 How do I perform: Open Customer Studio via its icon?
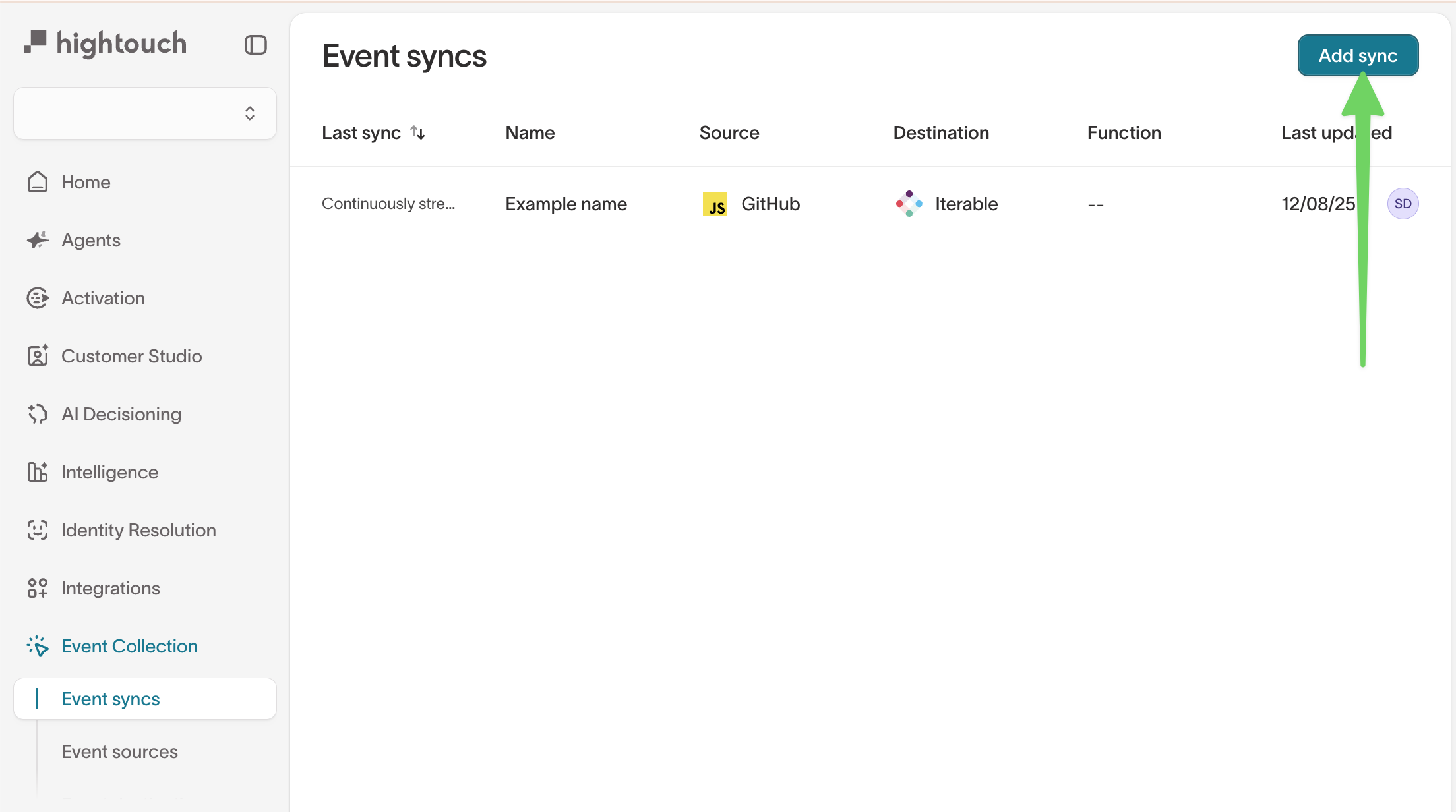coord(38,356)
